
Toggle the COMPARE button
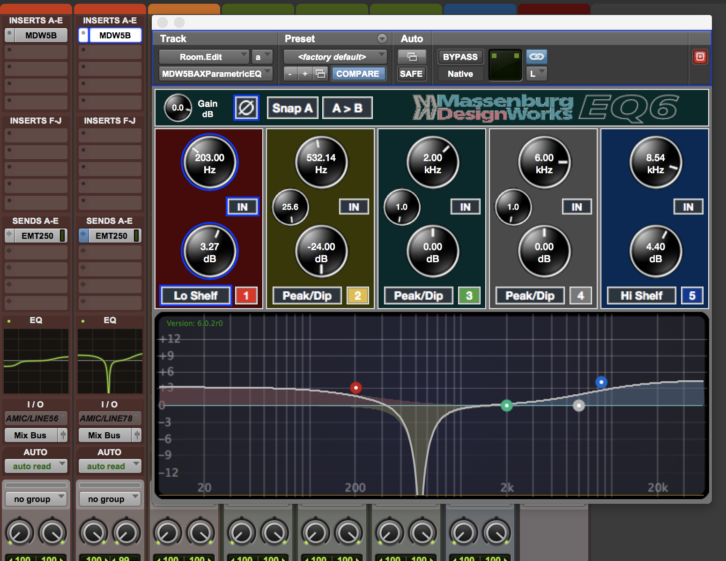tap(357, 74)
